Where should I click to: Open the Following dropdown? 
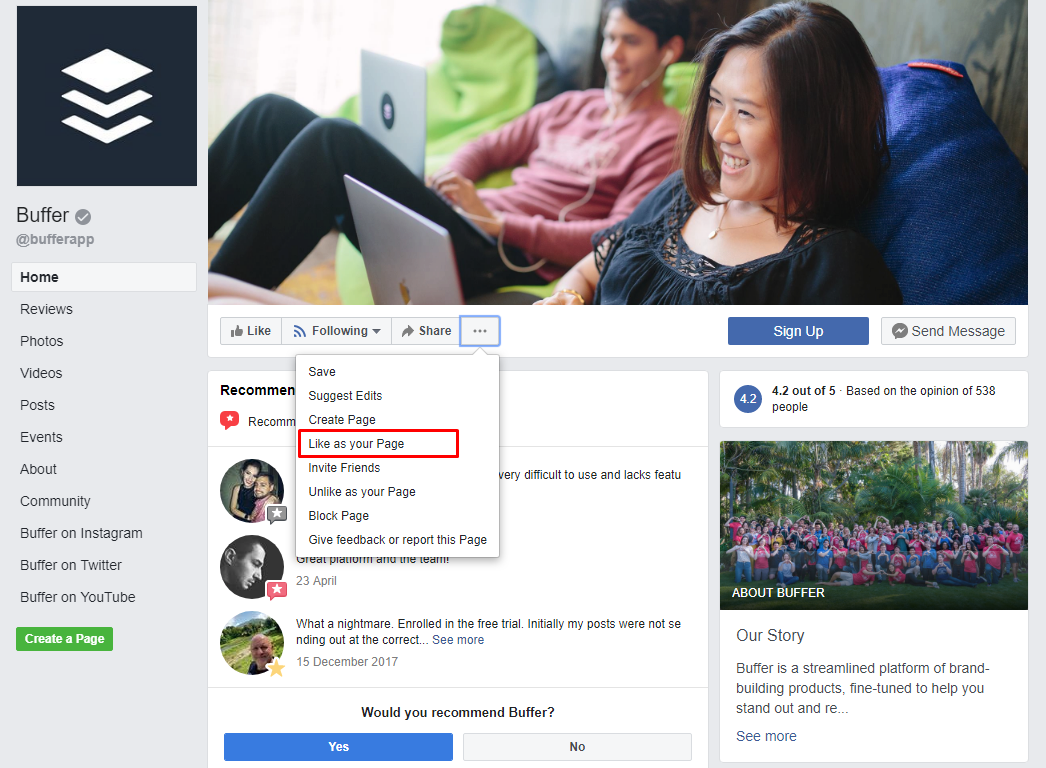click(x=337, y=331)
